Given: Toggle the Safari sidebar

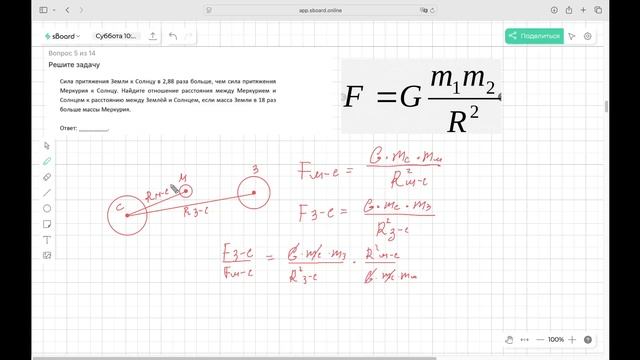Looking at the screenshot, I should 43,10.
